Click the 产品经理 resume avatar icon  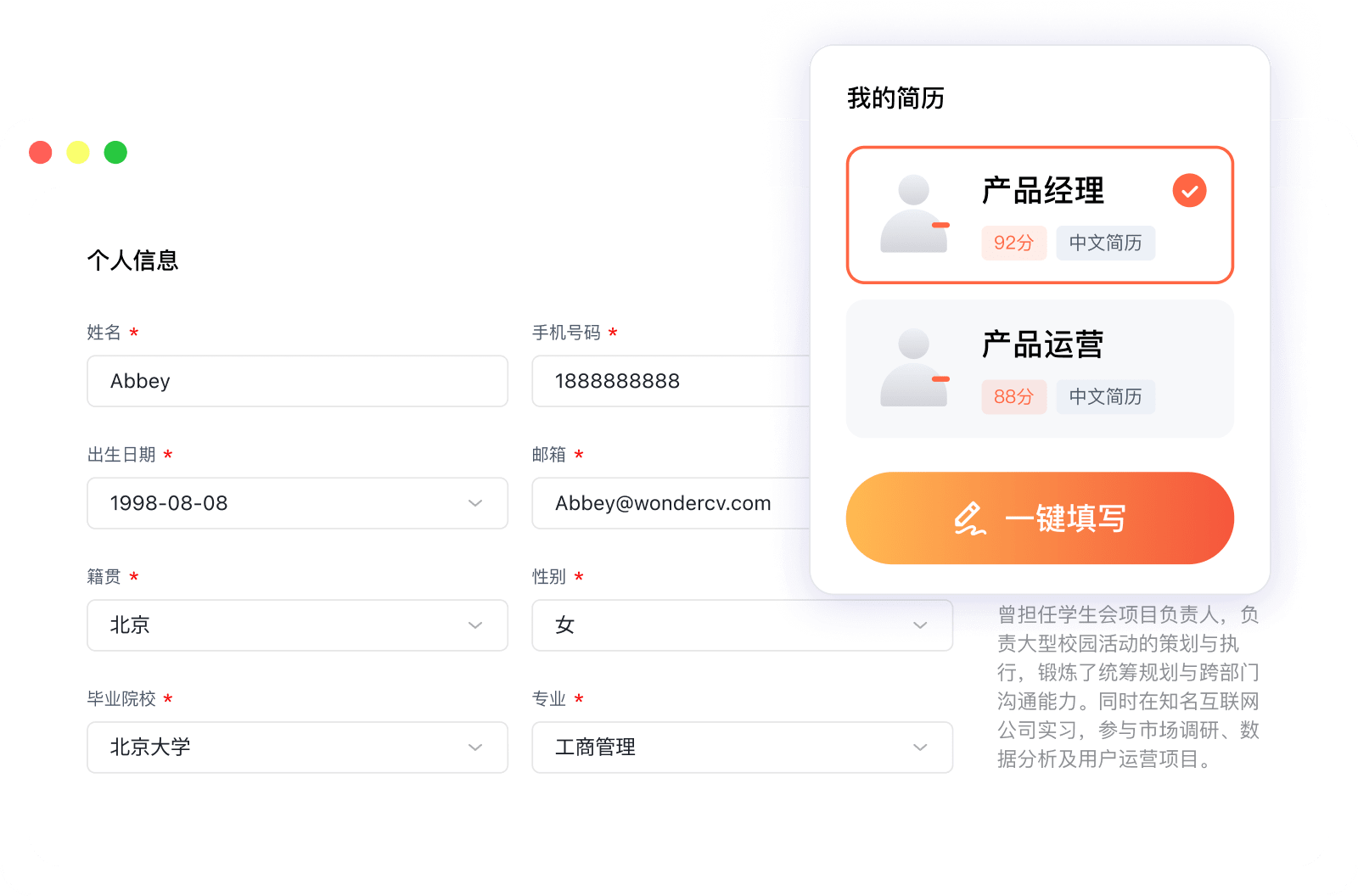click(x=914, y=214)
